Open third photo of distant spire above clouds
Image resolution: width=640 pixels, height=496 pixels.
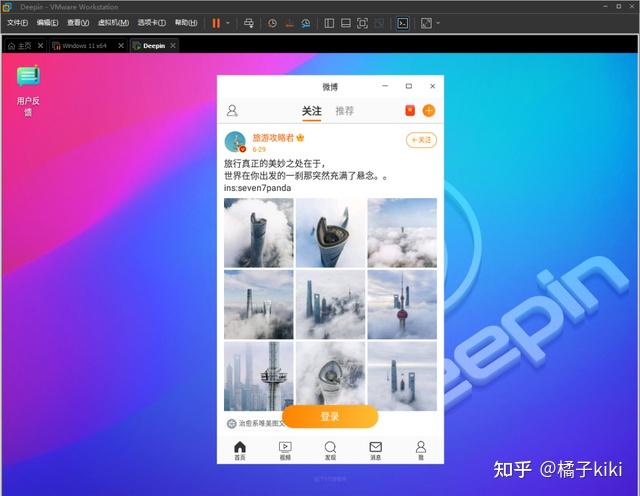pyautogui.click(x=402, y=233)
